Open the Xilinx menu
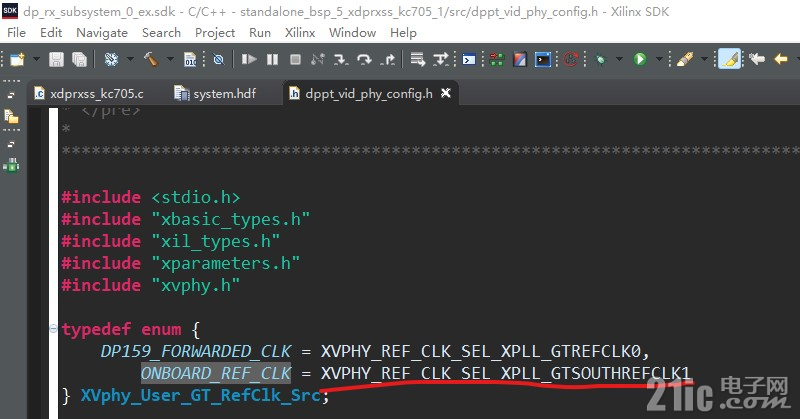 coord(300,33)
